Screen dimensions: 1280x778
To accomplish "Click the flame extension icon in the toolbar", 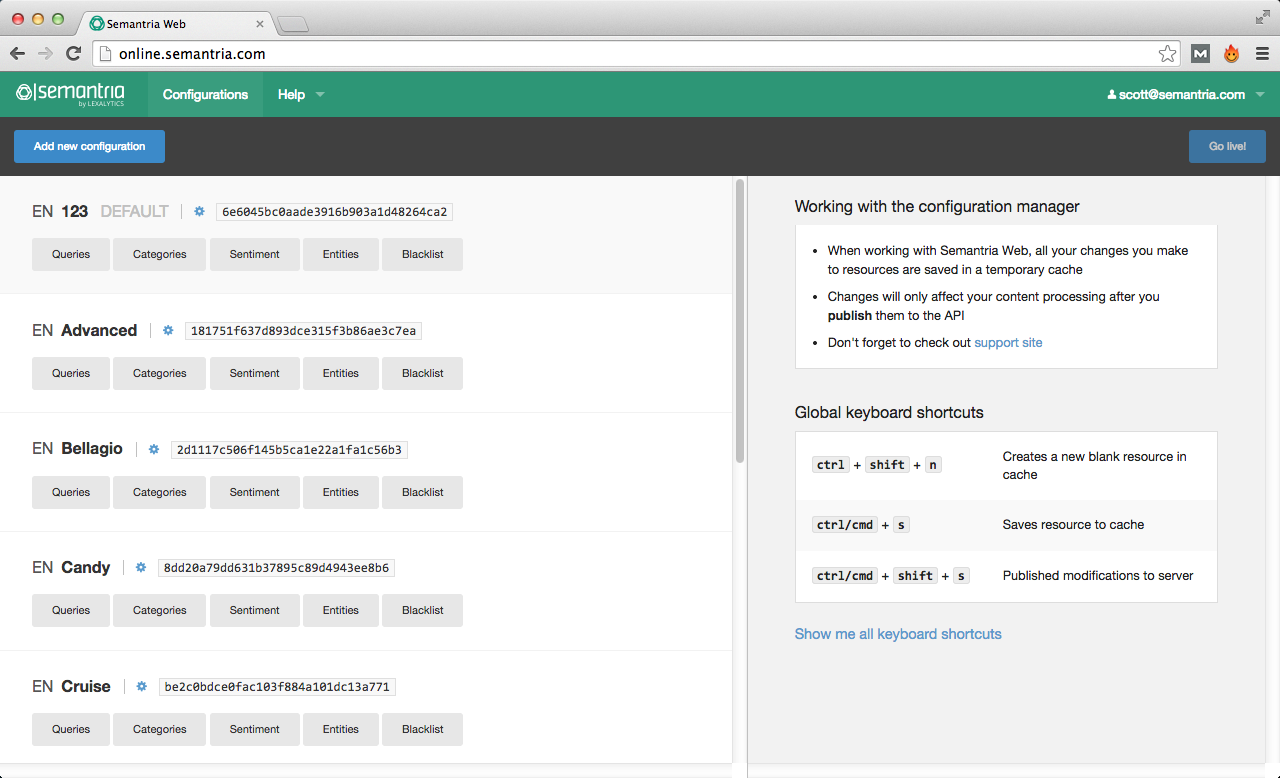I will click(x=1231, y=53).
